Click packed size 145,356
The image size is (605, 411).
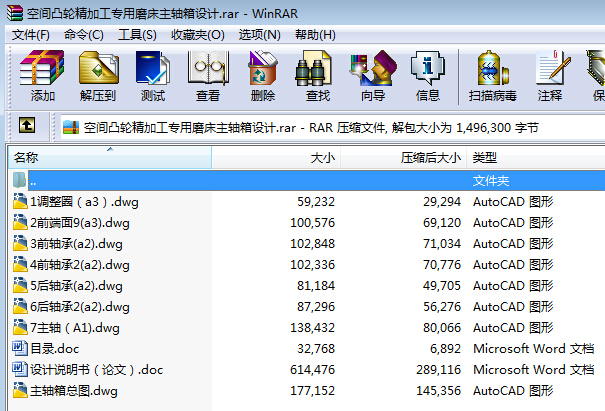tap(438, 391)
